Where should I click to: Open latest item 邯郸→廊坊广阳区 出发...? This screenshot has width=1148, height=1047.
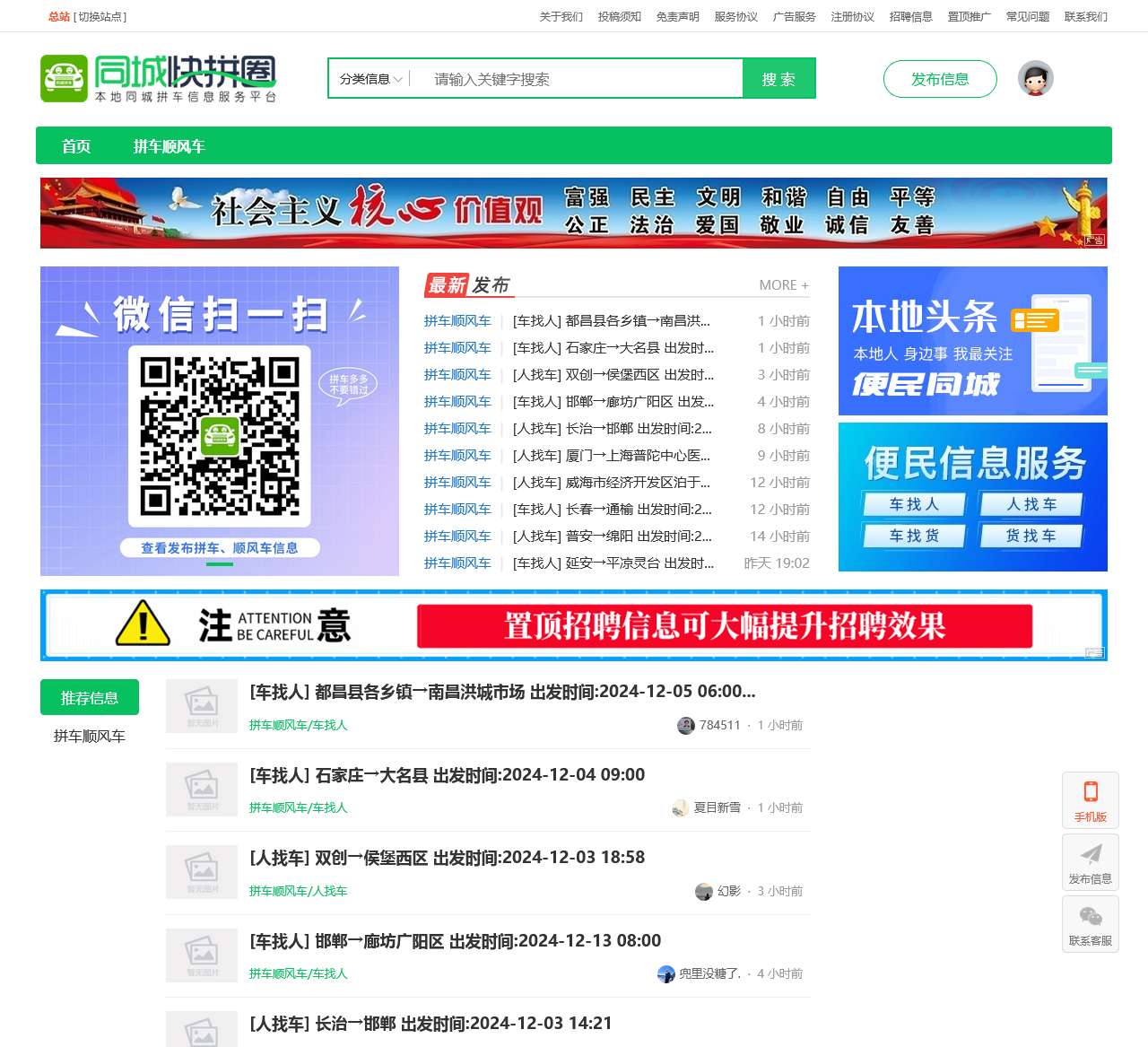[x=613, y=402]
